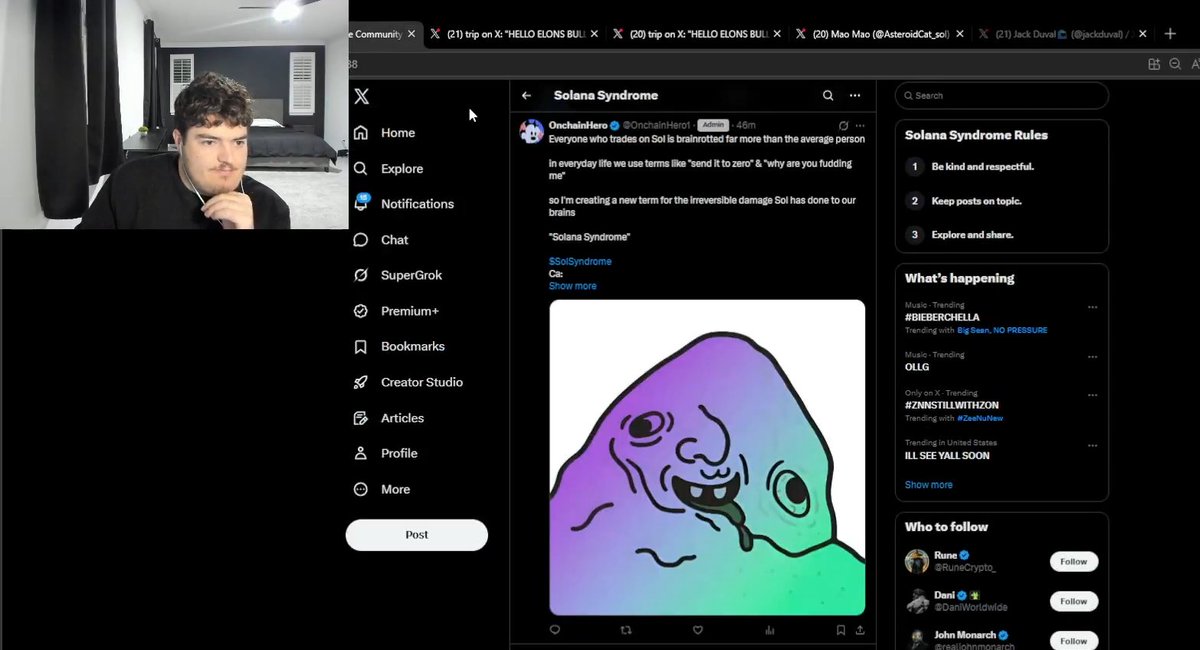The width and height of the screenshot is (1200, 650).
Task: Open options for ILL SEE YALL SOON trend
Action: pyautogui.click(x=1092, y=446)
